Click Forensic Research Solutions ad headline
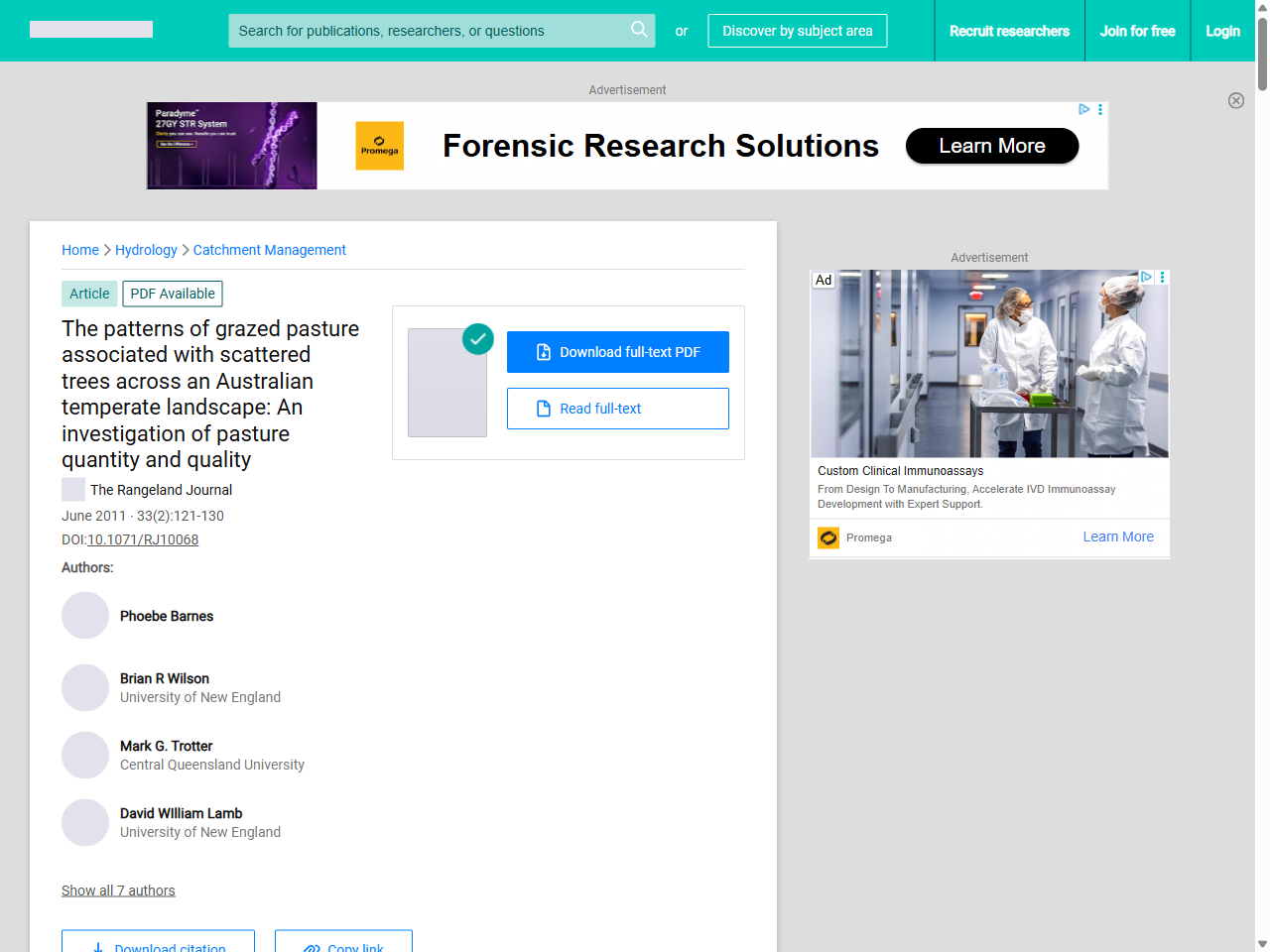 click(x=661, y=146)
